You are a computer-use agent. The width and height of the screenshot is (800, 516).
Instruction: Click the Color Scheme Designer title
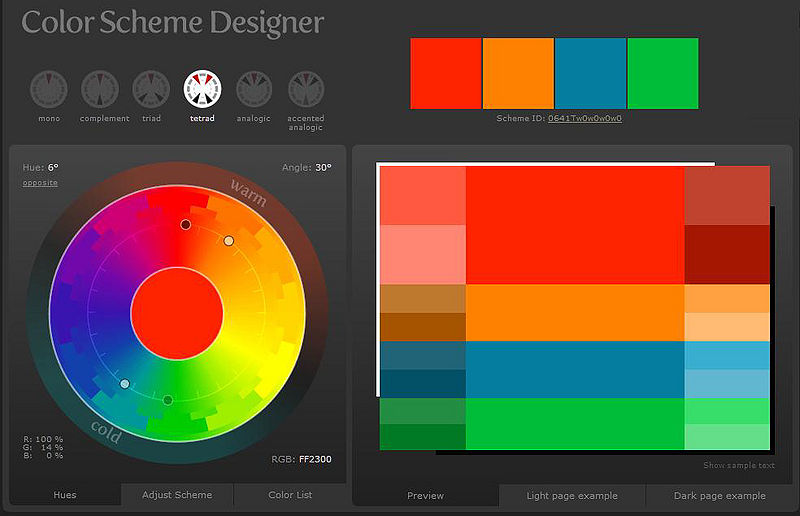click(172, 22)
